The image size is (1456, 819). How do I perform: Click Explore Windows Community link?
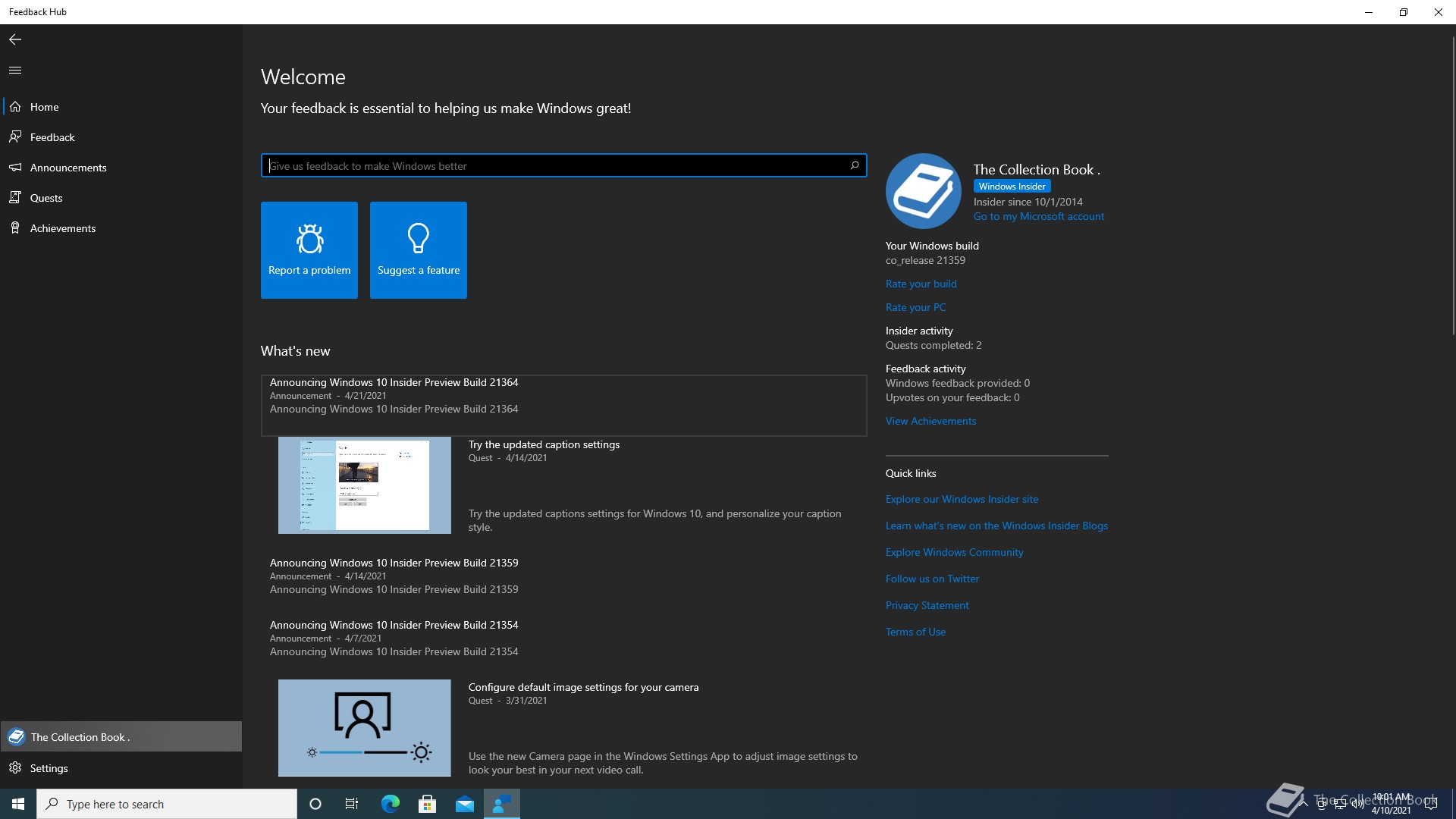tap(954, 552)
